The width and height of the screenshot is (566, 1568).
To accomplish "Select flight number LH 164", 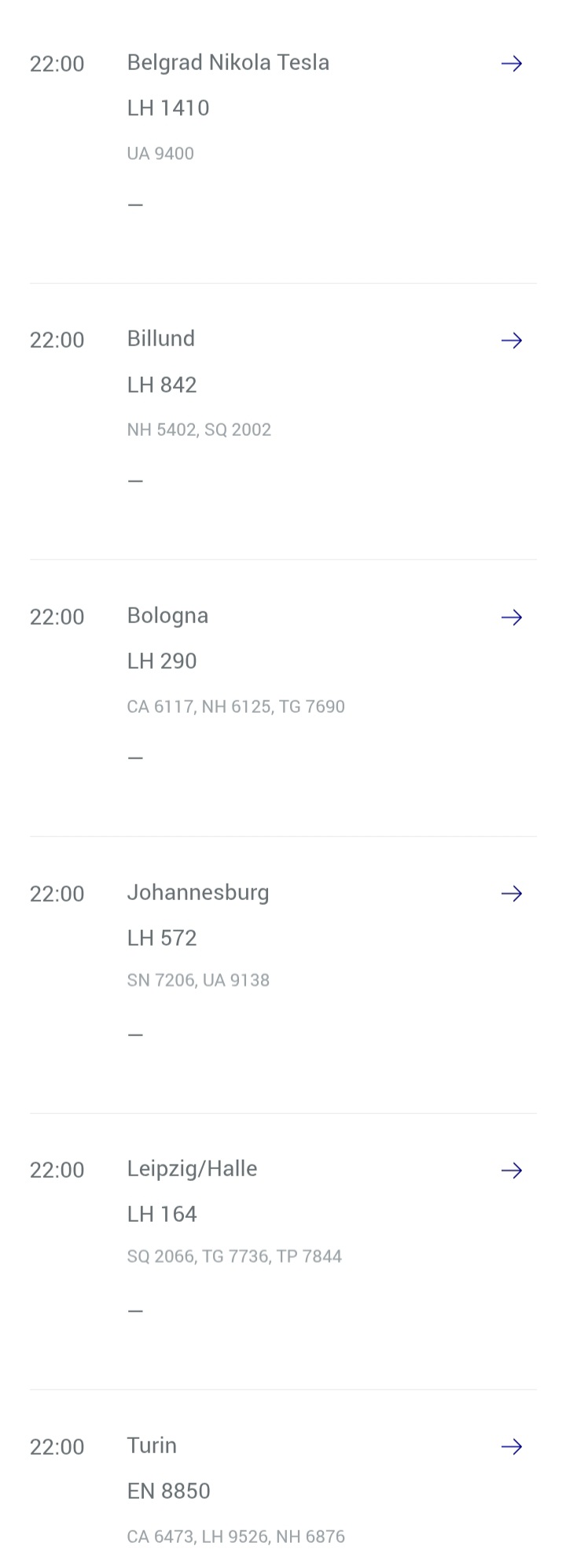I will coord(162,1214).
